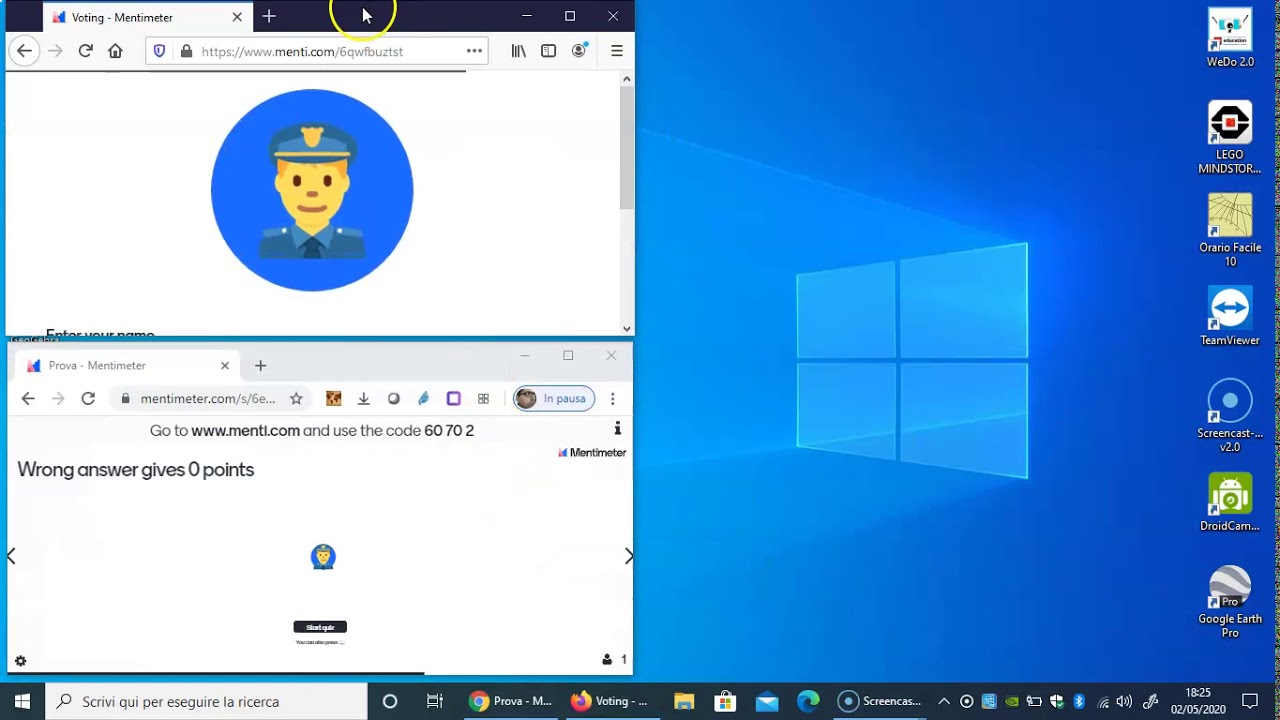The width and height of the screenshot is (1280, 720).
Task: Go back in the Chrome window
Action: (28, 398)
